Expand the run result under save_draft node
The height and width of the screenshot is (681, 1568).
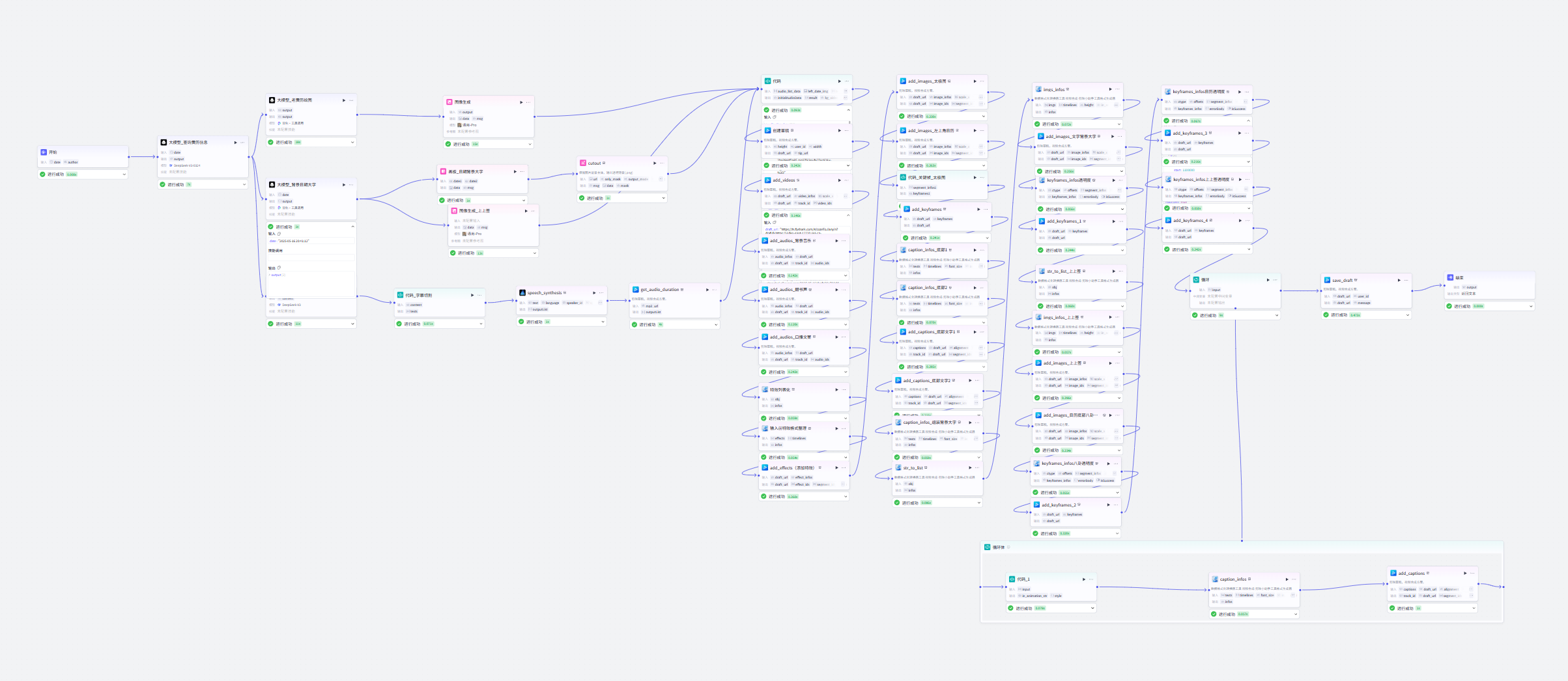(x=1408, y=315)
